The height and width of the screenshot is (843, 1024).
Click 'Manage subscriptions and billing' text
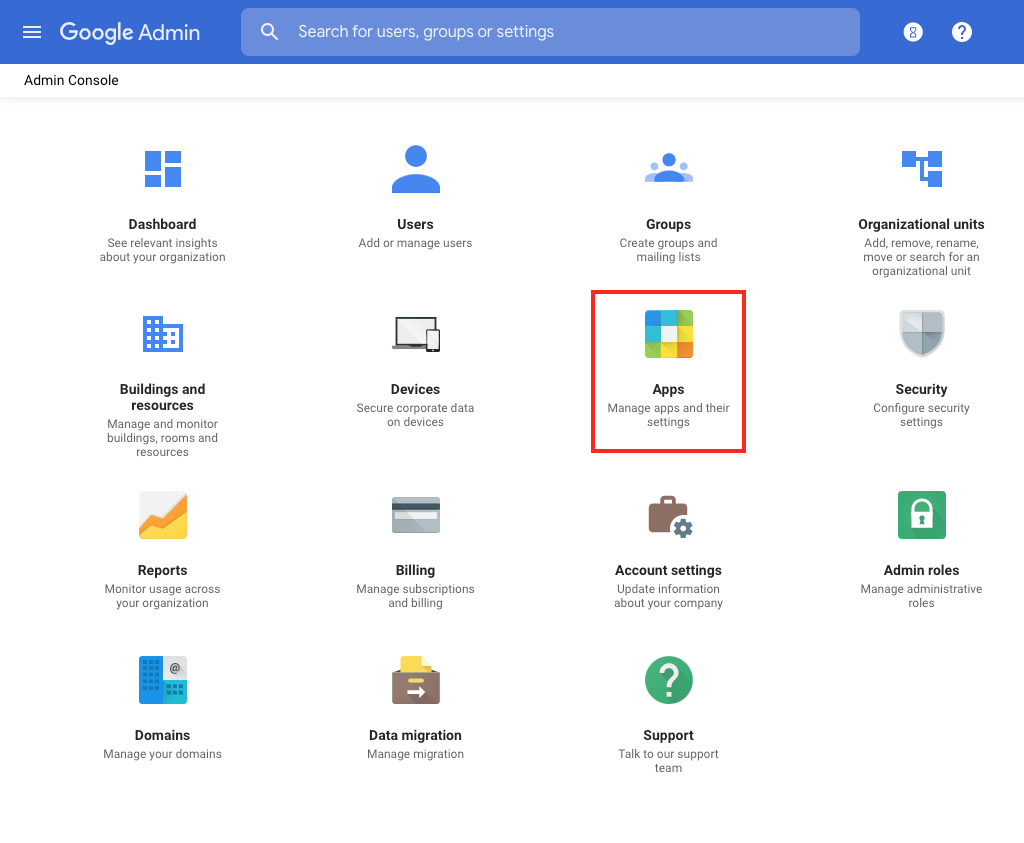415,596
